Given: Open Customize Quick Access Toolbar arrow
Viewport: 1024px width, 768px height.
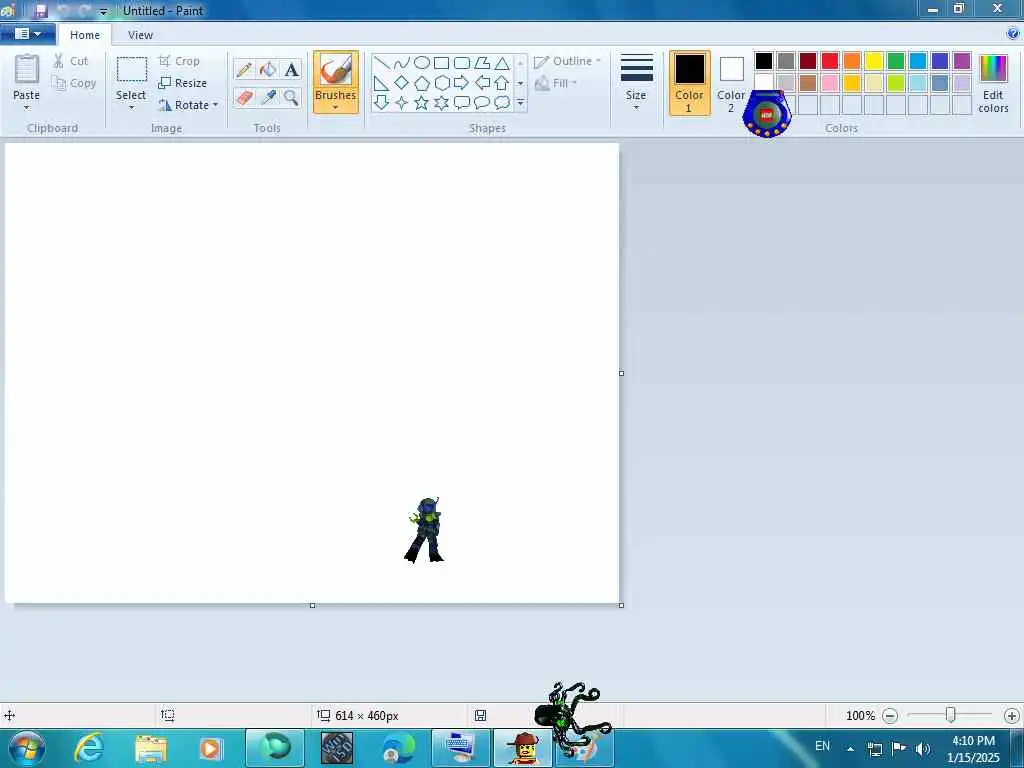Looking at the screenshot, I should [103, 11].
